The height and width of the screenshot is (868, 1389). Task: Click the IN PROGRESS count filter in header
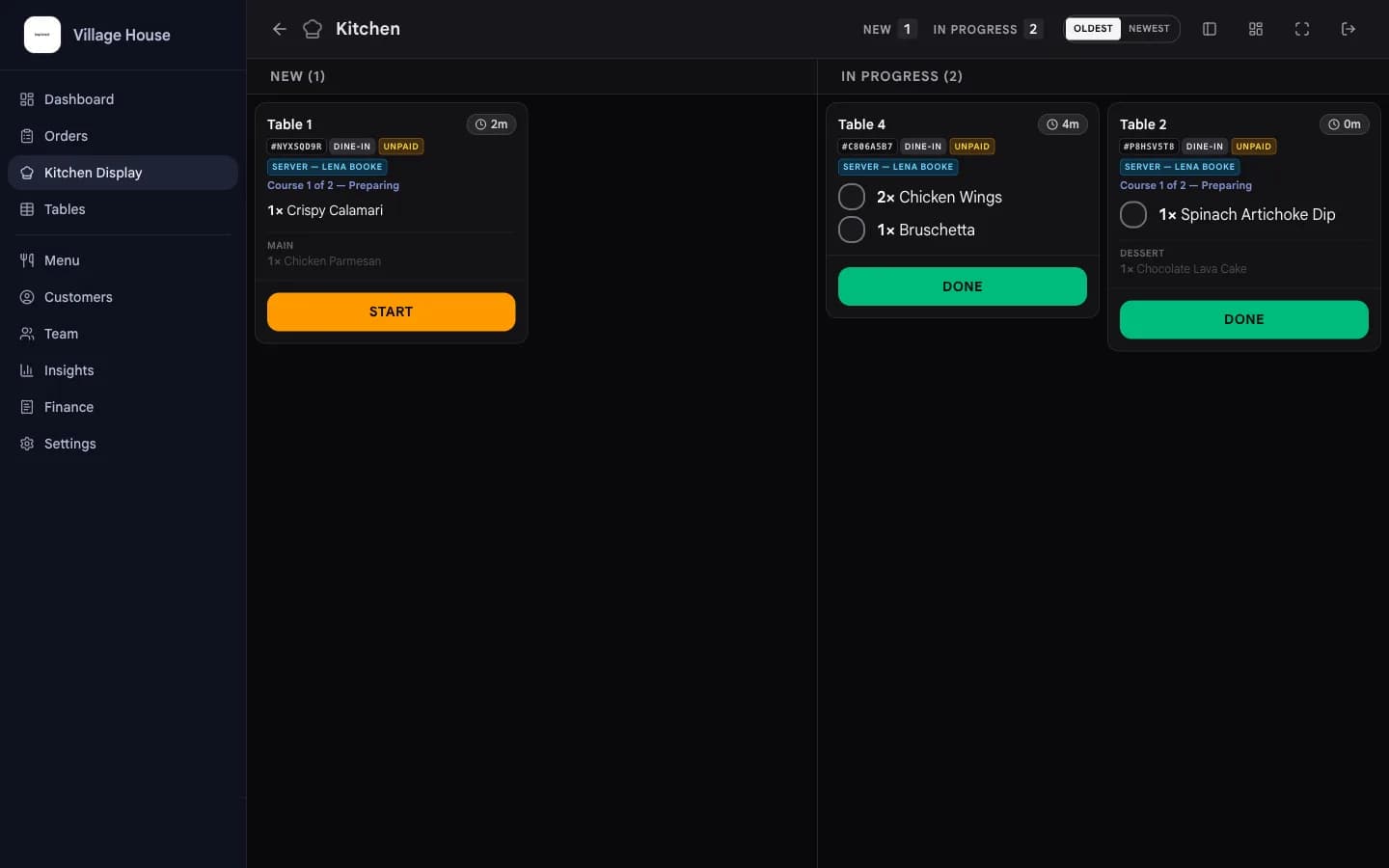988,29
